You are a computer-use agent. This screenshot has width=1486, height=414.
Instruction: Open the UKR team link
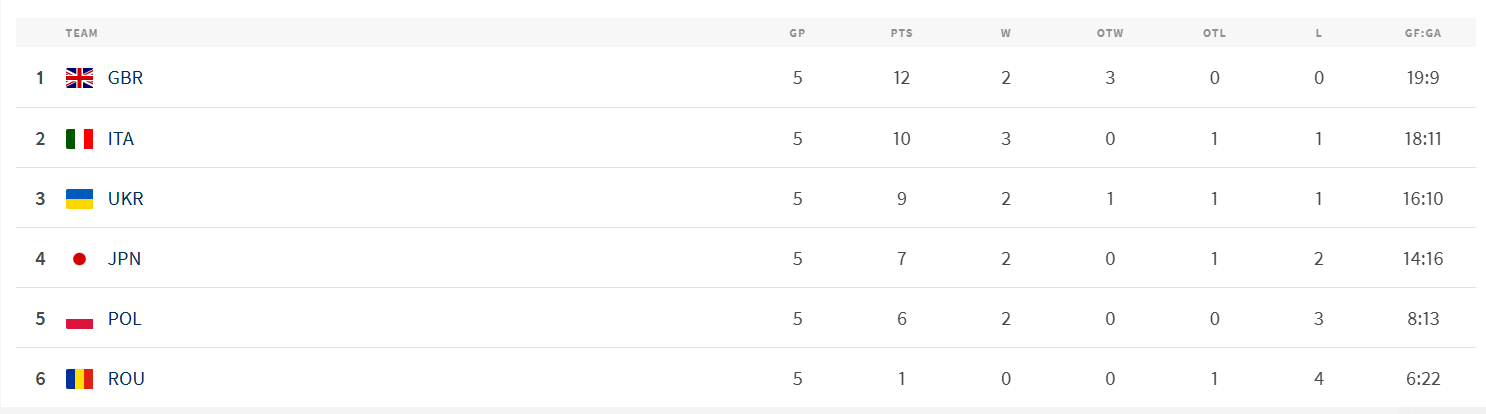(126, 199)
